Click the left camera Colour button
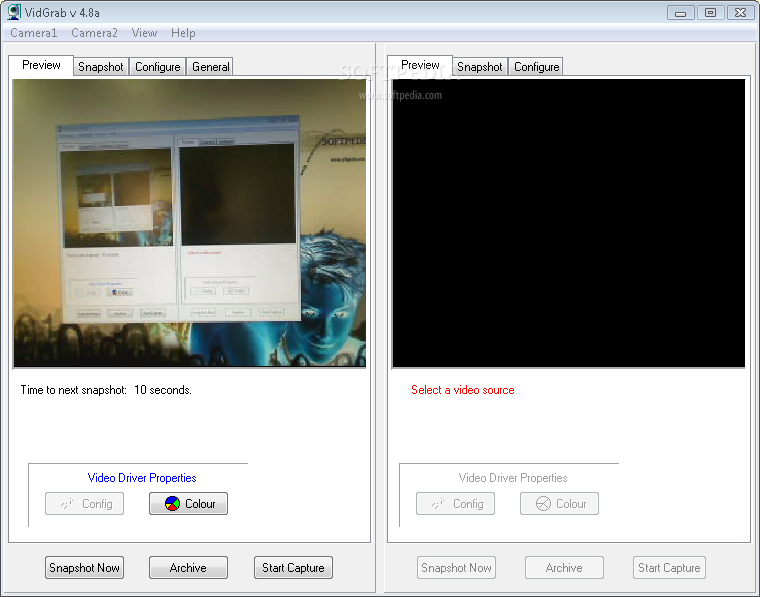This screenshot has height=597, width=760. (x=189, y=503)
